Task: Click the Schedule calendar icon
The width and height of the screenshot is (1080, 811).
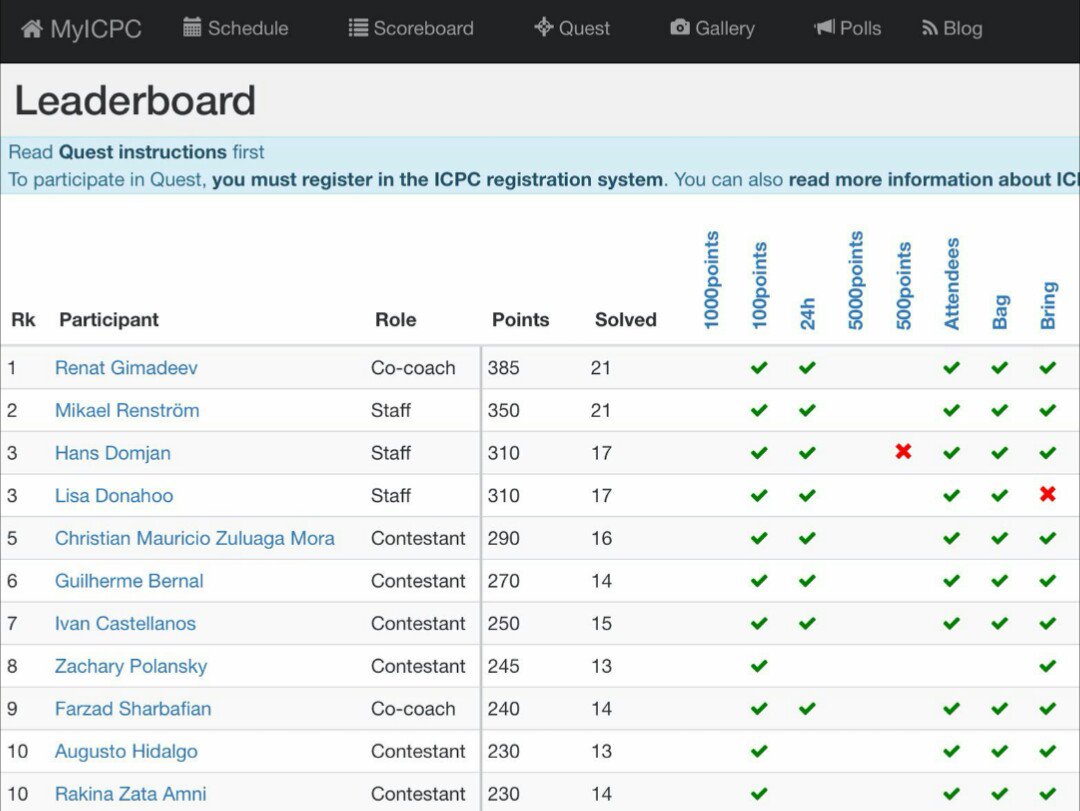Action: 192,28
